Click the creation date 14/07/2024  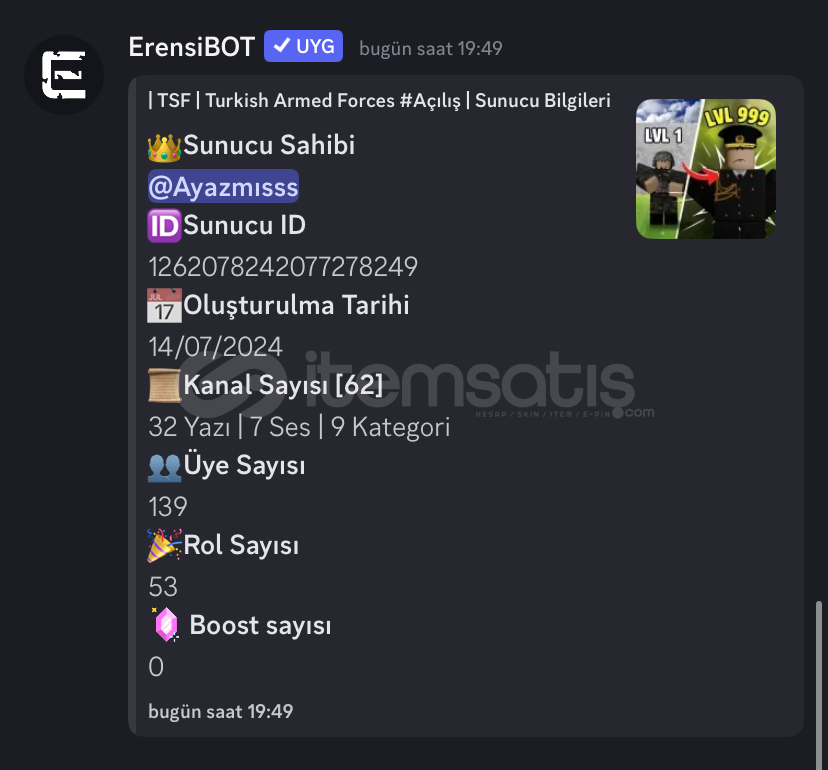pyautogui.click(x=215, y=347)
